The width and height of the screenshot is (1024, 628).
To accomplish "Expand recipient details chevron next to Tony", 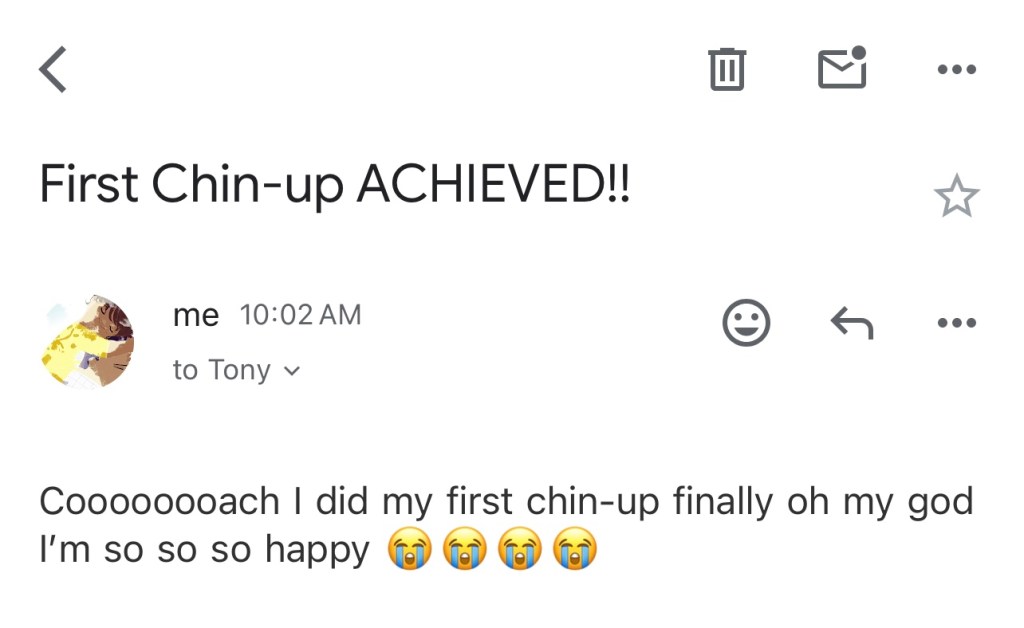I will coord(291,371).
